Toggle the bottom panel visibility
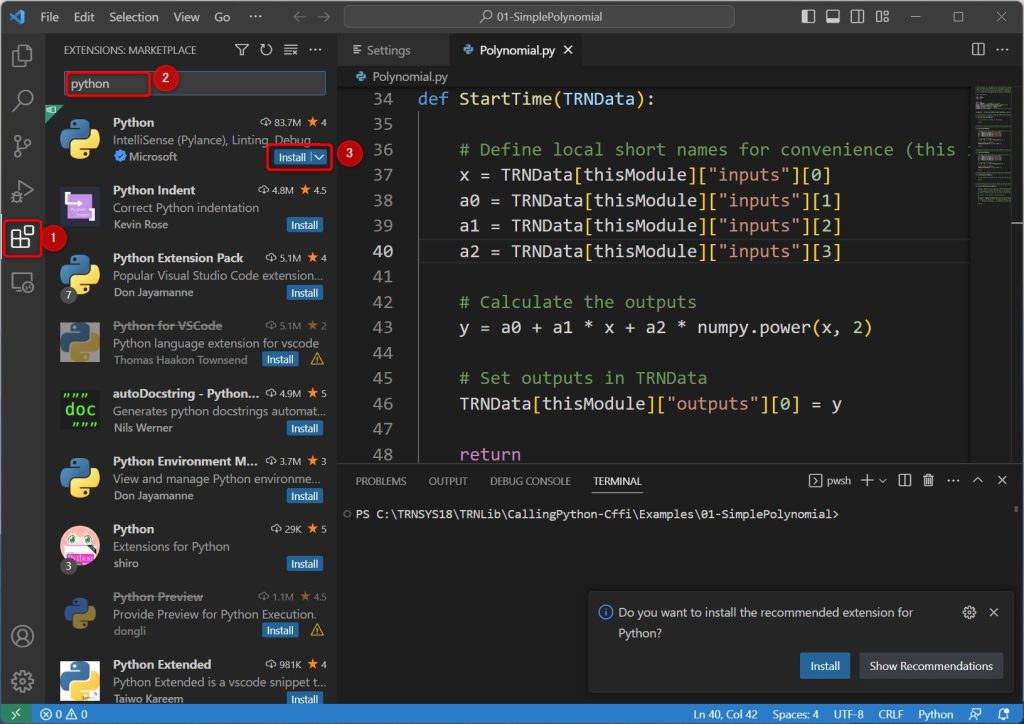This screenshot has width=1024, height=724. (x=833, y=17)
